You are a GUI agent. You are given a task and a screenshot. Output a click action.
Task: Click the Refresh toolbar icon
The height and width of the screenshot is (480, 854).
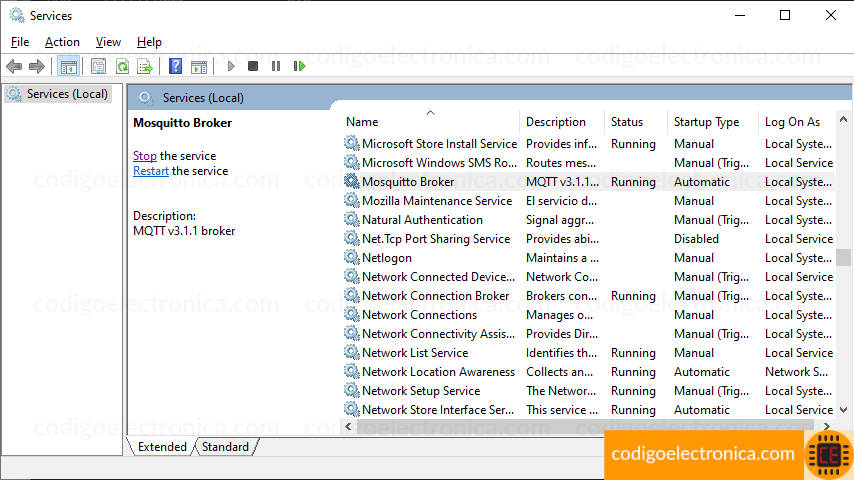point(123,66)
